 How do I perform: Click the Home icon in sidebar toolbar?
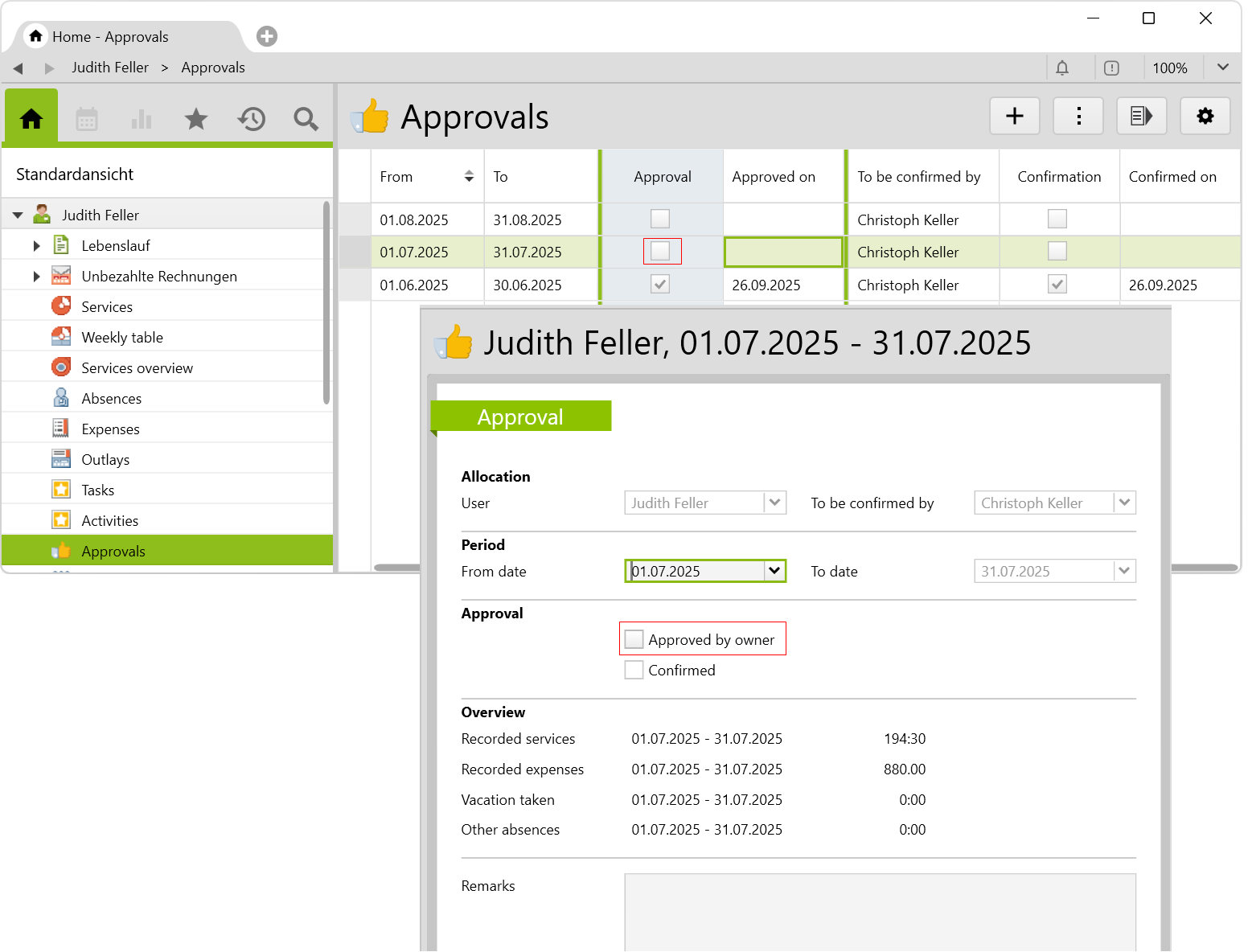click(x=31, y=119)
